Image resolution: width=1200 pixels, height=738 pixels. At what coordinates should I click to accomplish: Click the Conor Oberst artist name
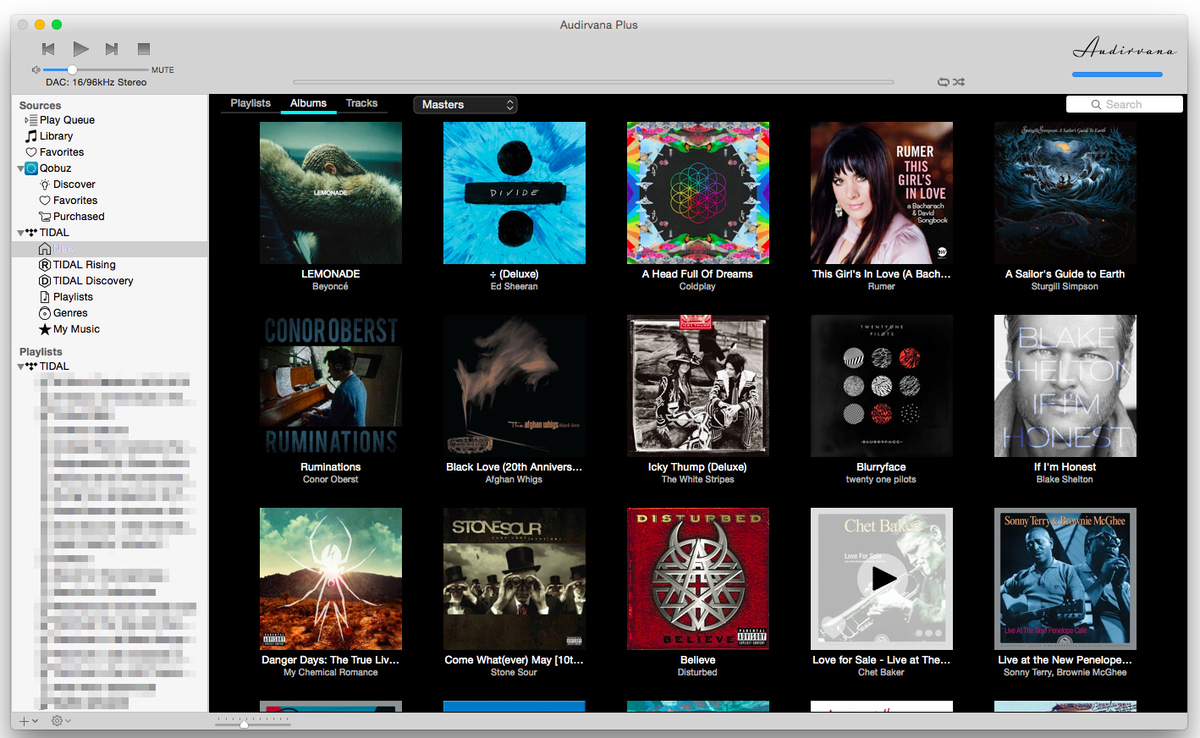click(x=331, y=480)
